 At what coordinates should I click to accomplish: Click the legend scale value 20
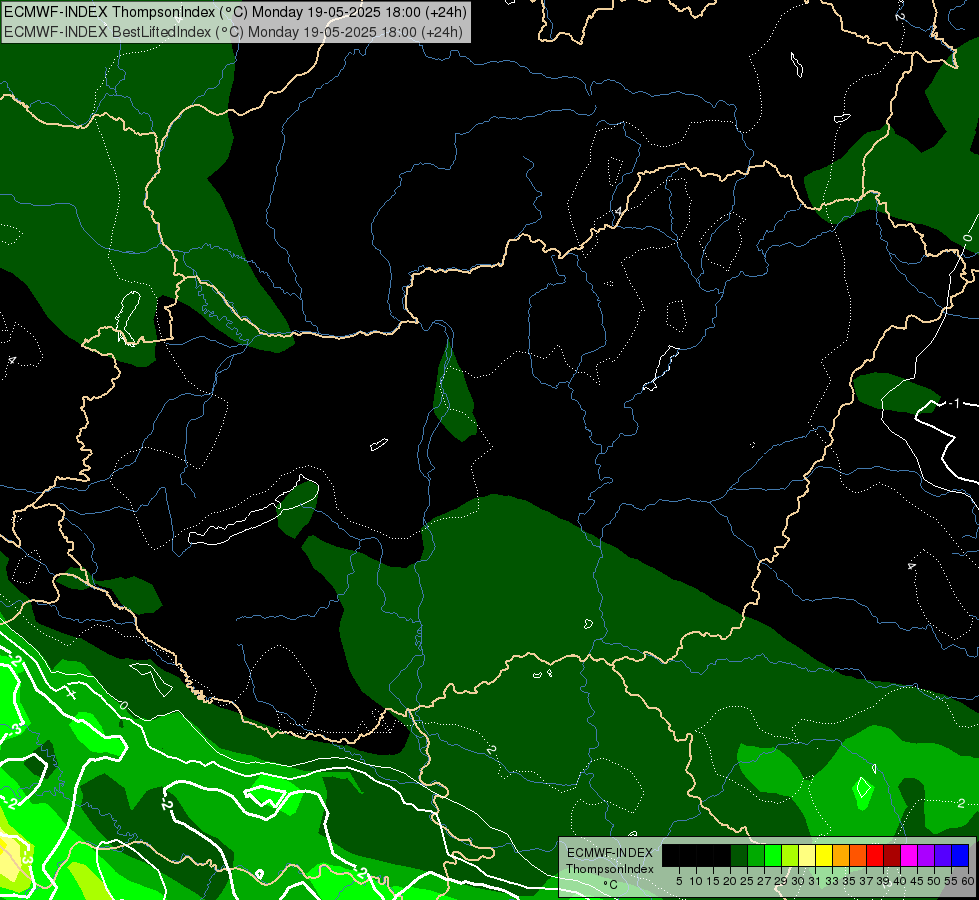click(x=730, y=881)
